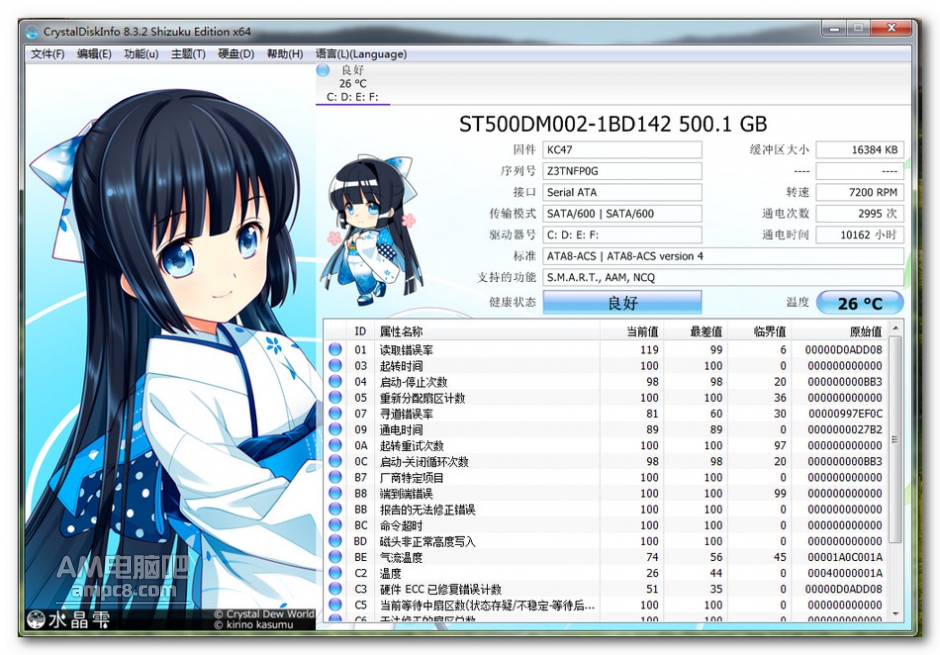The image size is (940, 655).
Task: Click the CrystalDiskInfo title bar app icon
Action: point(32,32)
